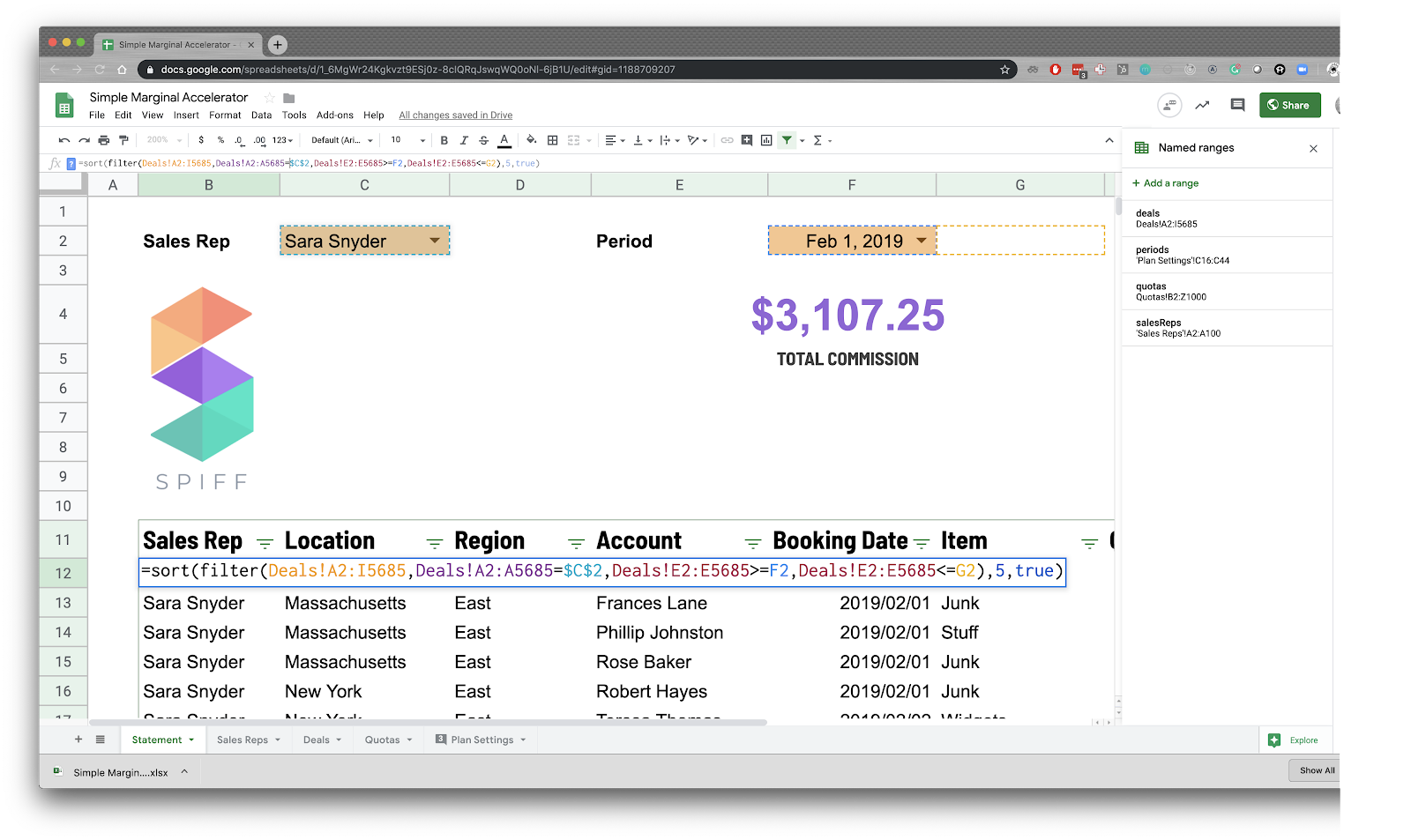Viewport: 1411px width, 840px height.
Task: Toggle italic formatting
Action: tap(464, 140)
